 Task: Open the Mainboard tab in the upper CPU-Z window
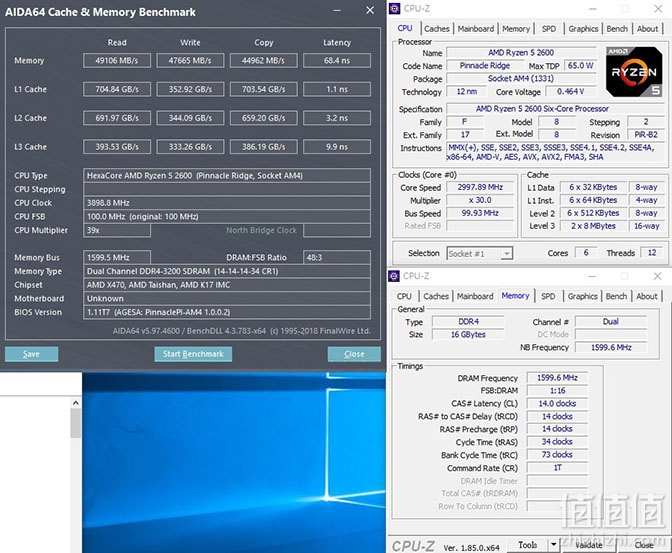tap(476, 29)
